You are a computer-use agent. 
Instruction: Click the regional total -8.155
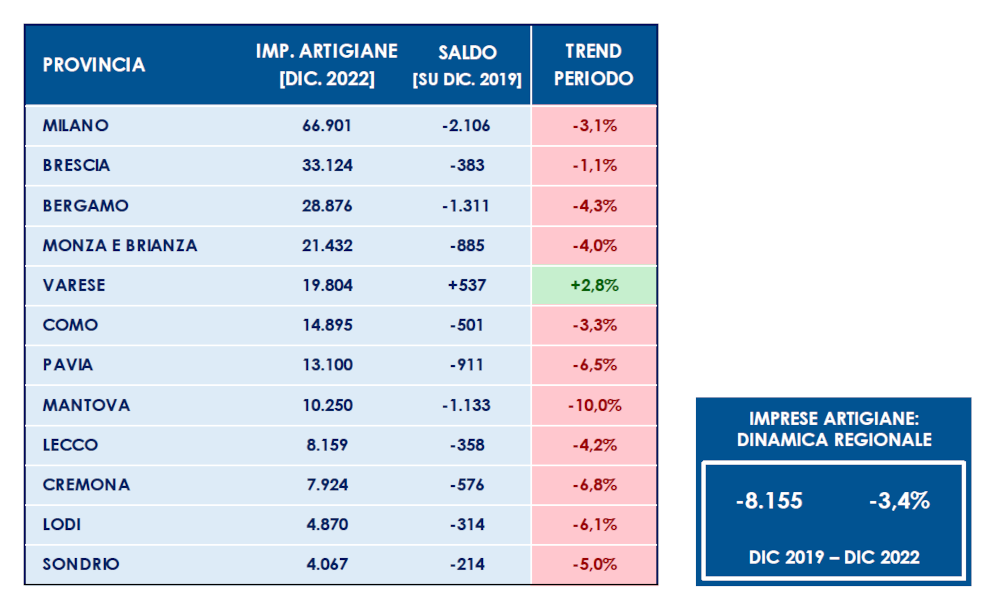768,501
